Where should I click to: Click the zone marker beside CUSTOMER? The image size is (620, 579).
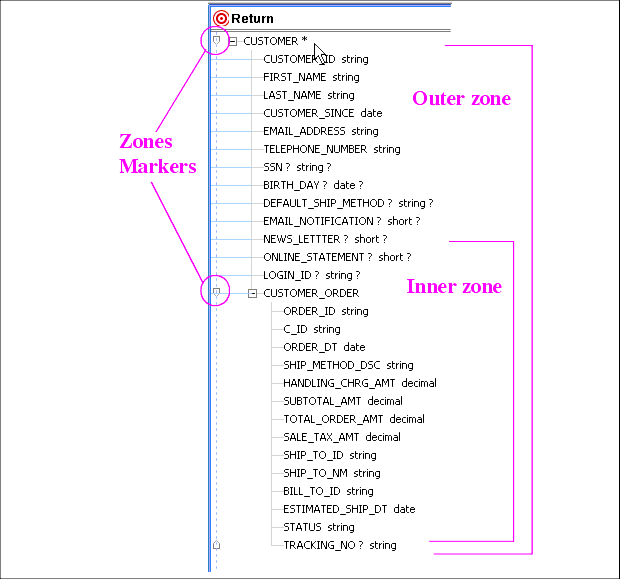point(216,40)
